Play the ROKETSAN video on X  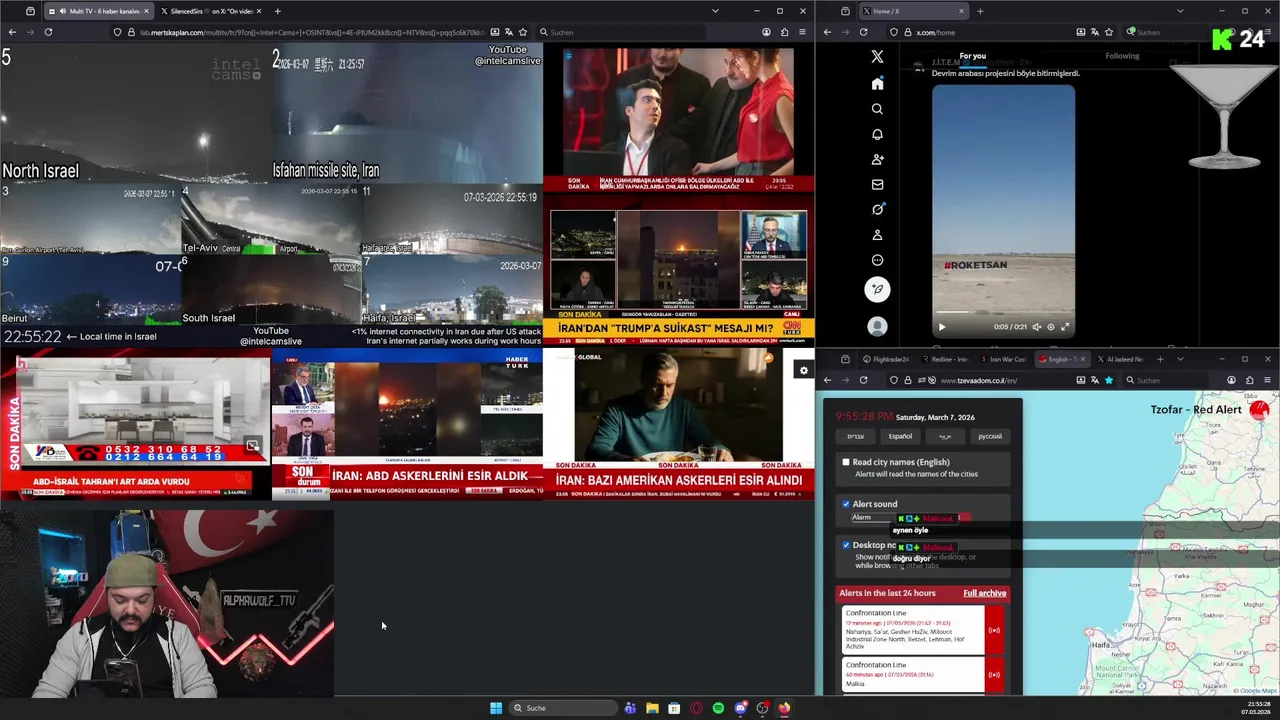941,327
